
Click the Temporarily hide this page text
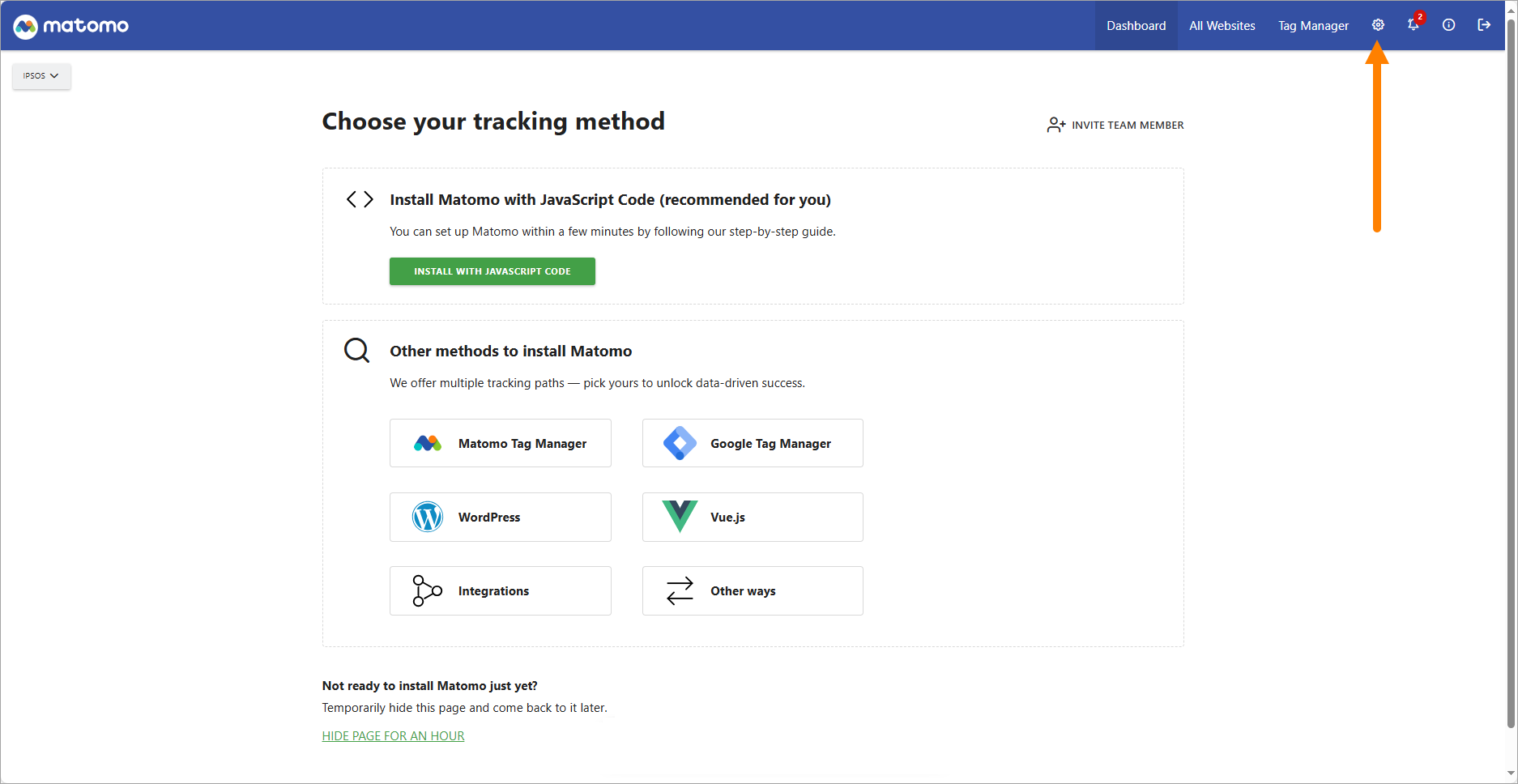tap(465, 708)
